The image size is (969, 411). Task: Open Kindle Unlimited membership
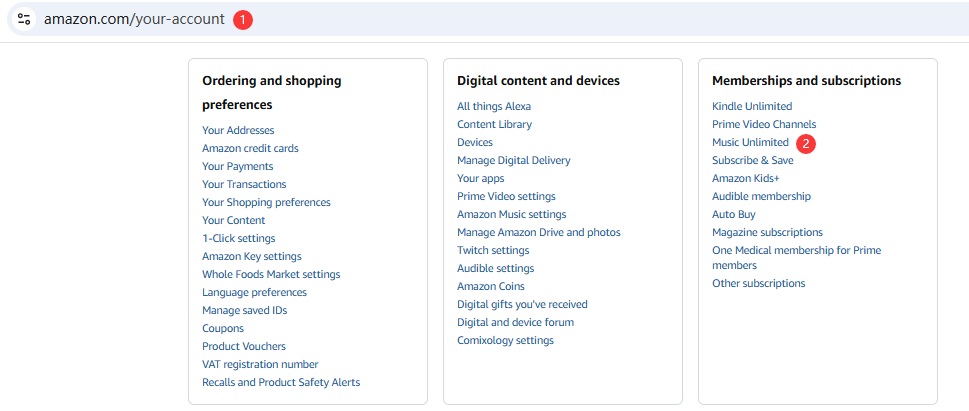[752, 106]
